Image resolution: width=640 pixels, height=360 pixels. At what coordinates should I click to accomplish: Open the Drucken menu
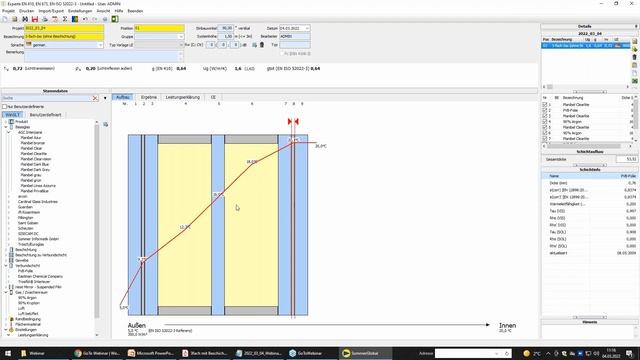(x=27, y=11)
